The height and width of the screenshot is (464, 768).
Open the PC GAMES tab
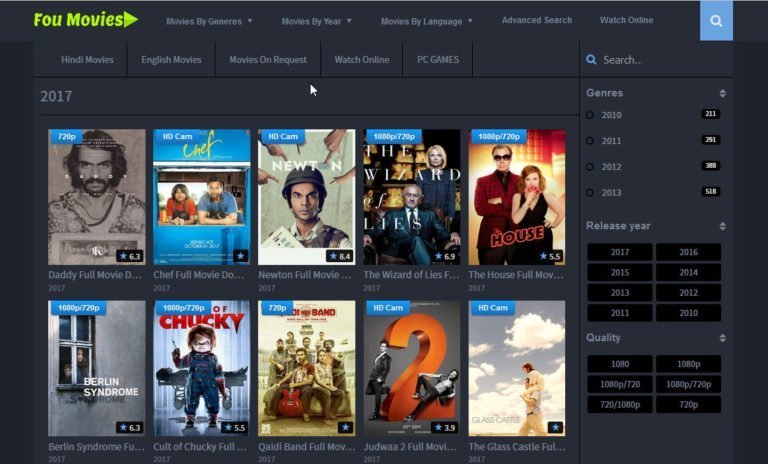click(438, 60)
